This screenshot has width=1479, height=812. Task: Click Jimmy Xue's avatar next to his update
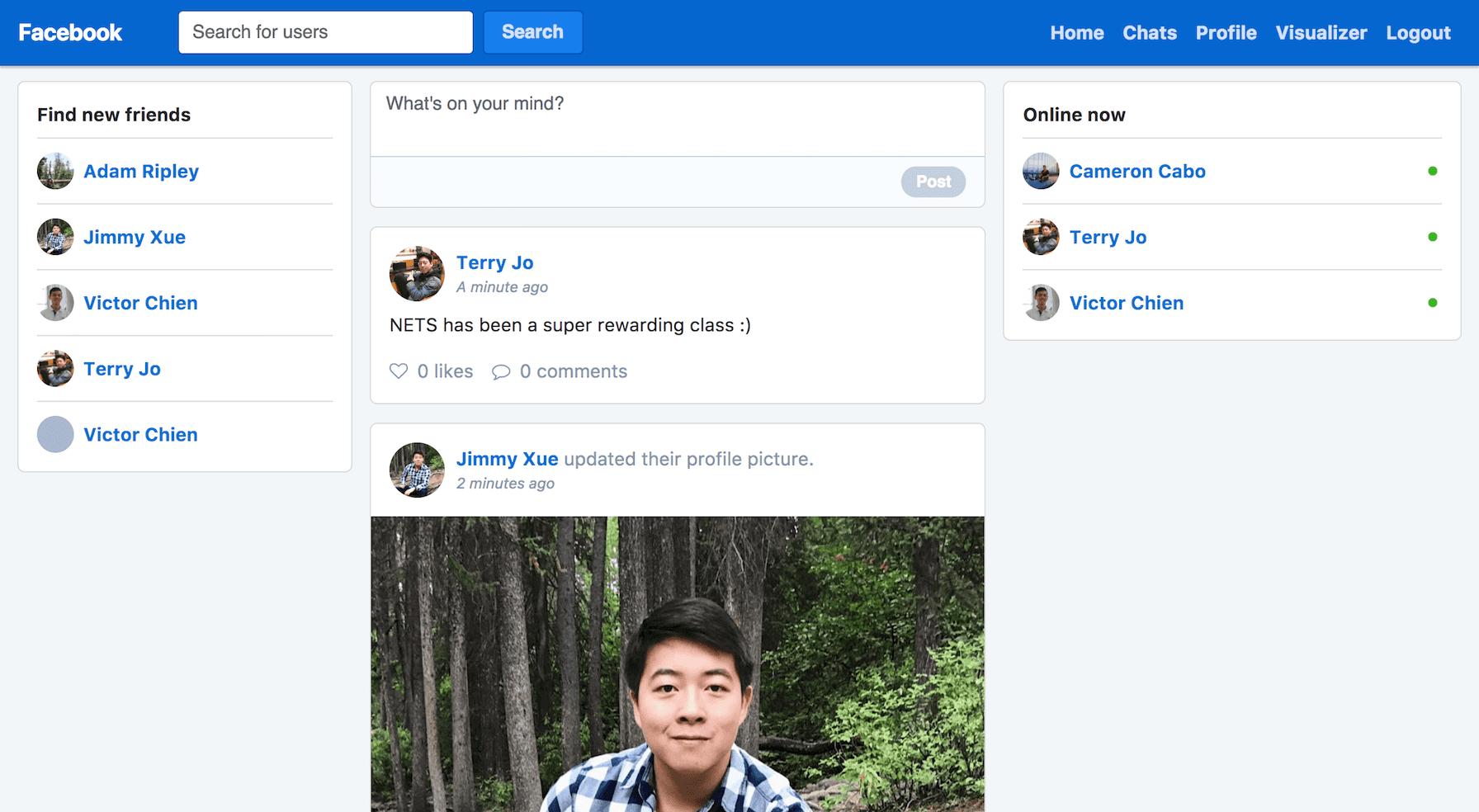417,470
